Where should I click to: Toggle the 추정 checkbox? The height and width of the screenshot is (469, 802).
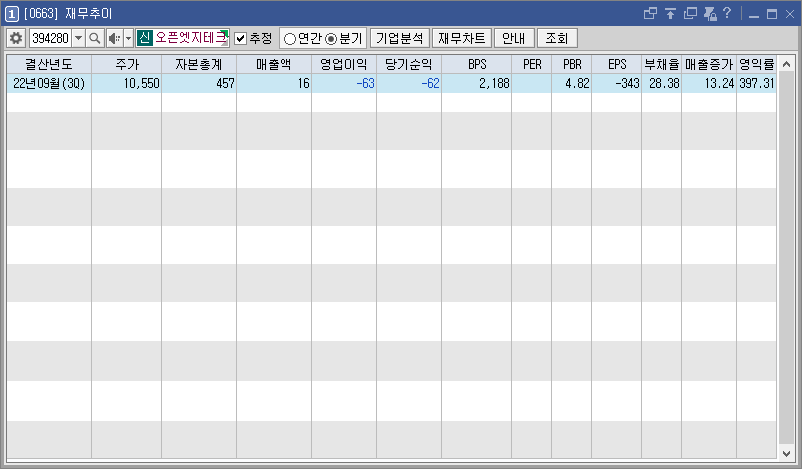tap(240, 38)
